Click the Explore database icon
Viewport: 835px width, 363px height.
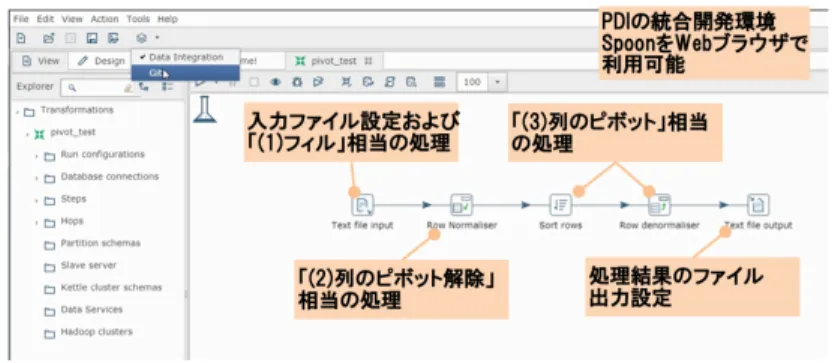(411, 82)
